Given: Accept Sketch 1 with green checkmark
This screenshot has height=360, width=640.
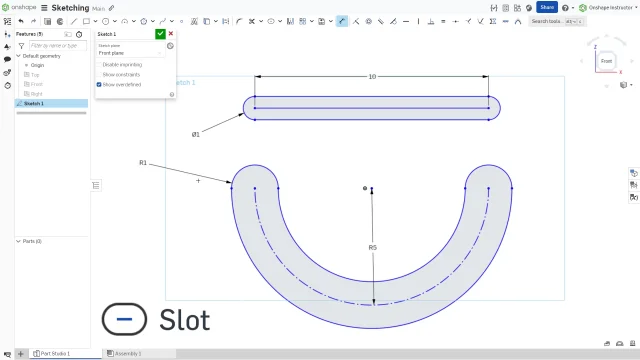Looking at the screenshot, I should coord(160,34).
